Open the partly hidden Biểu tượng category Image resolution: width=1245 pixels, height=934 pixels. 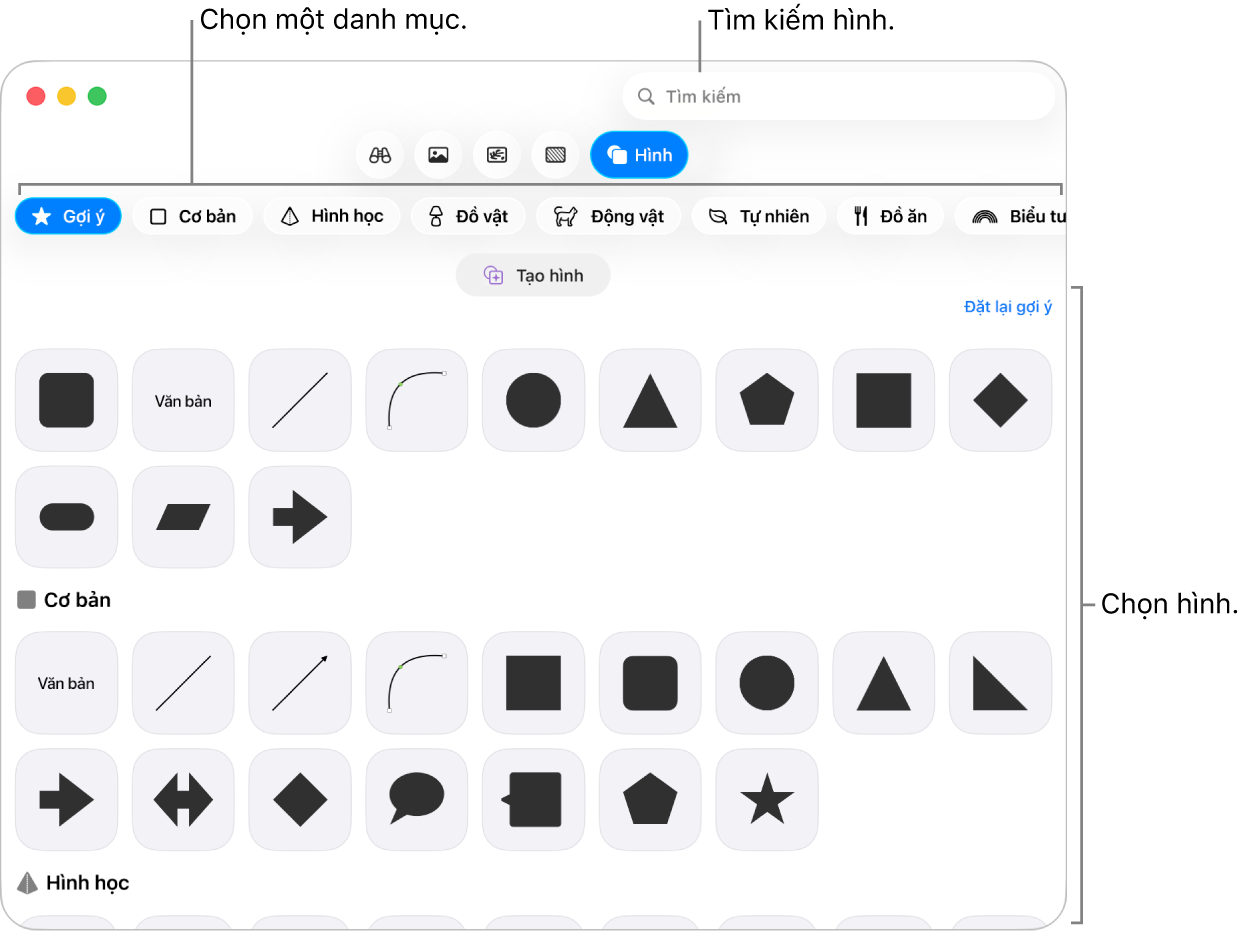point(1010,216)
